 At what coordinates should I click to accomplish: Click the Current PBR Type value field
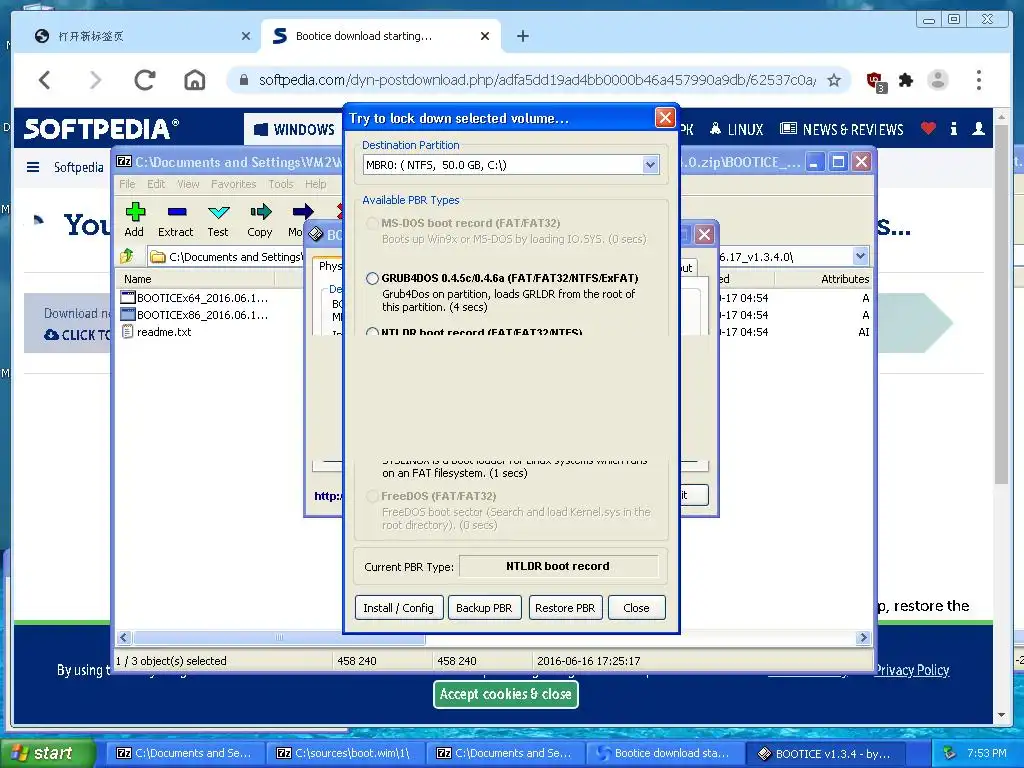558,566
